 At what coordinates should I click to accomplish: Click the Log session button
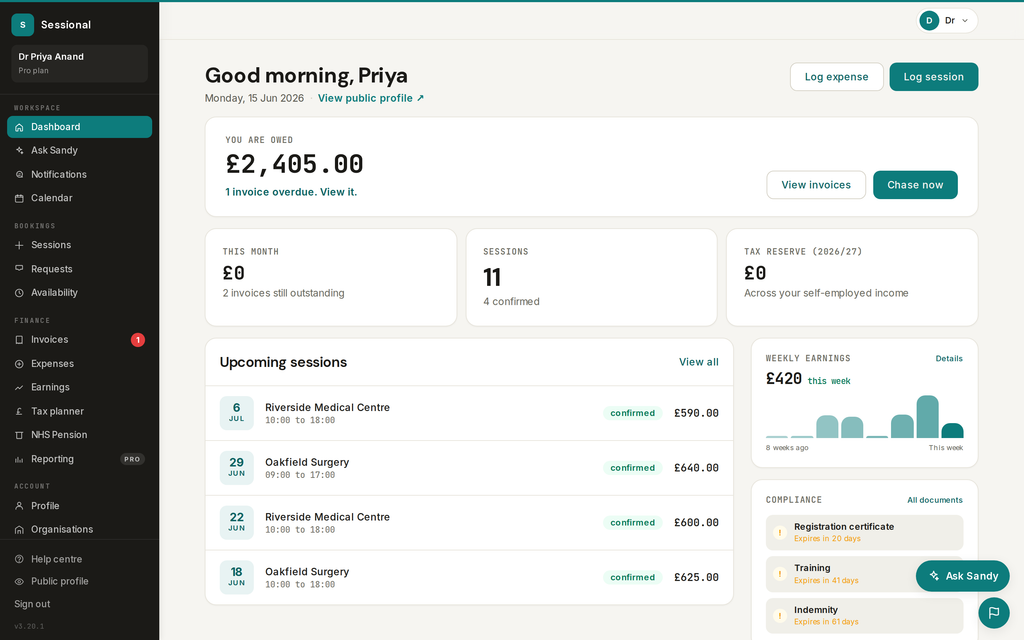coord(934,77)
